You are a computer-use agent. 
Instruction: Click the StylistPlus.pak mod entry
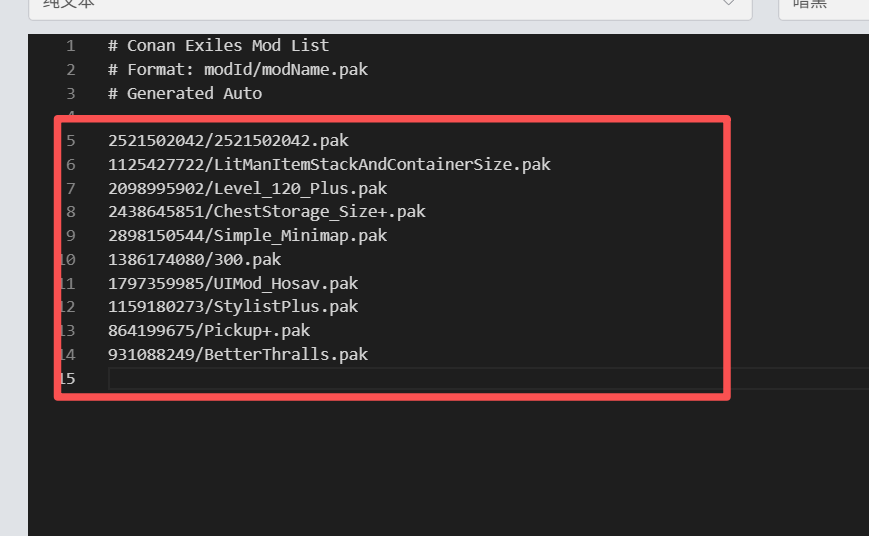click(x=233, y=307)
